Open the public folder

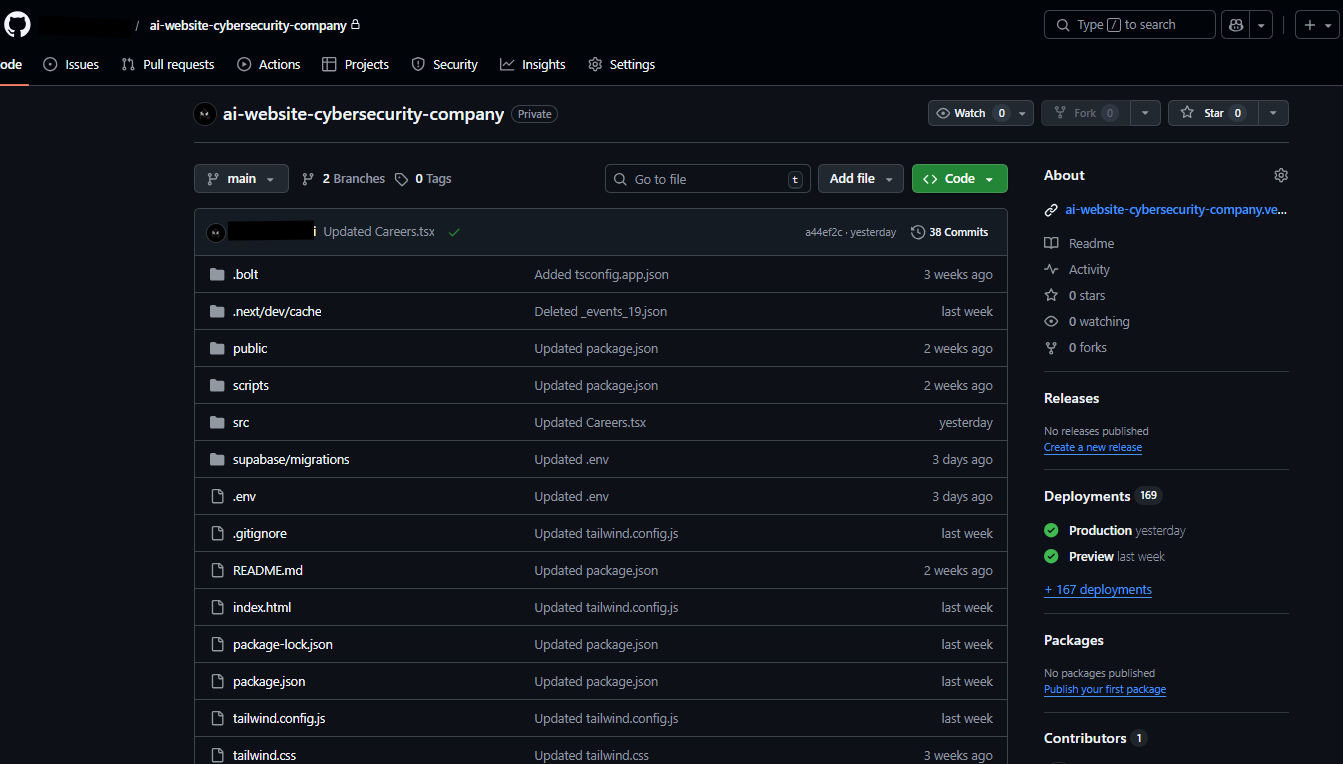pyautogui.click(x=250, y=348)
